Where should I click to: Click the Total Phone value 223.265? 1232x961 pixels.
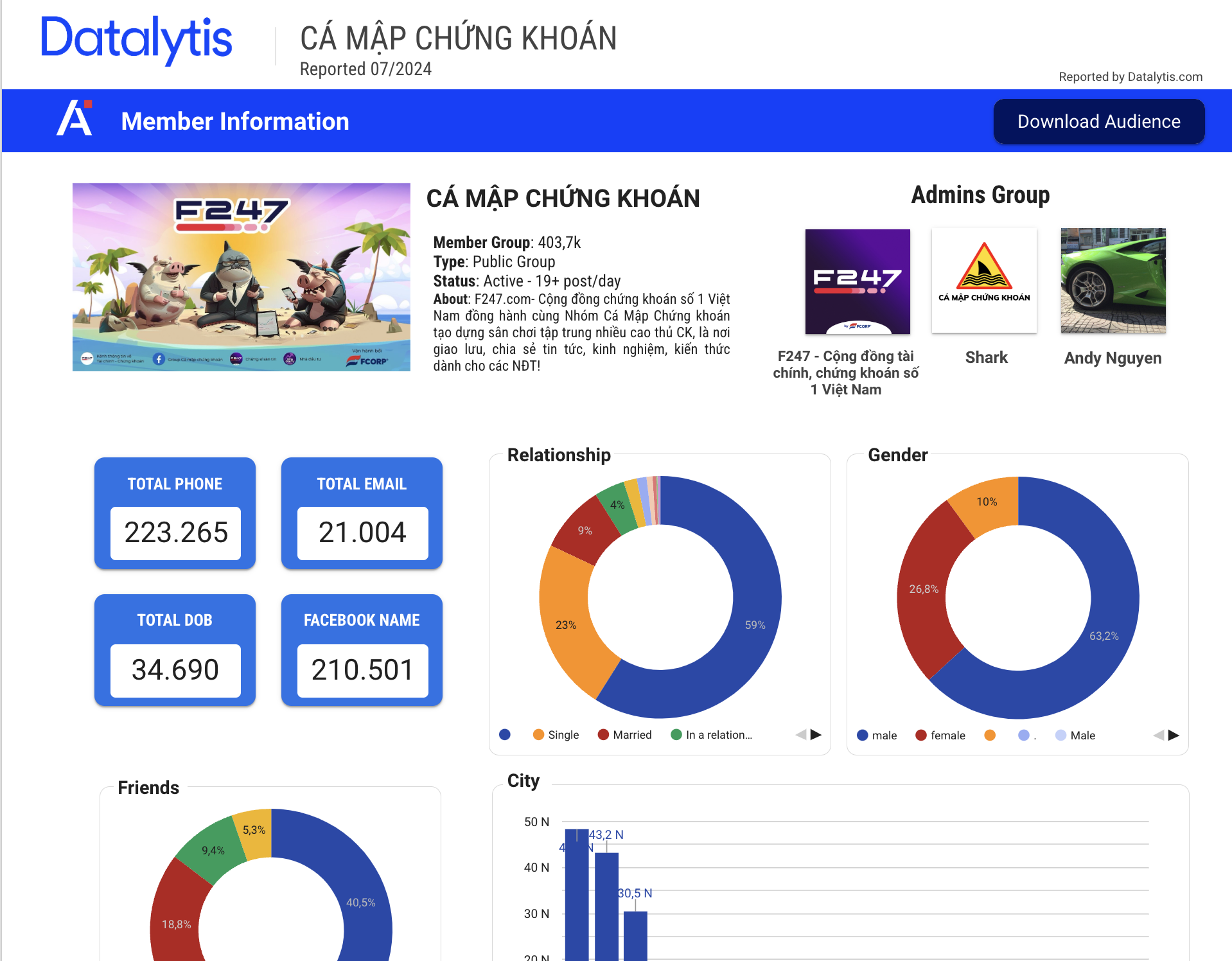[x=175, y=533]
